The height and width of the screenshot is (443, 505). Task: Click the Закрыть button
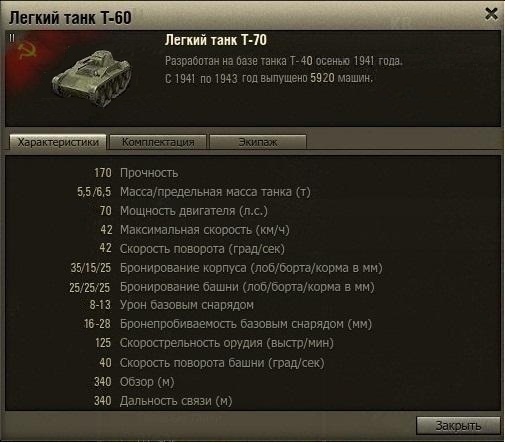[x=458, y=426]
